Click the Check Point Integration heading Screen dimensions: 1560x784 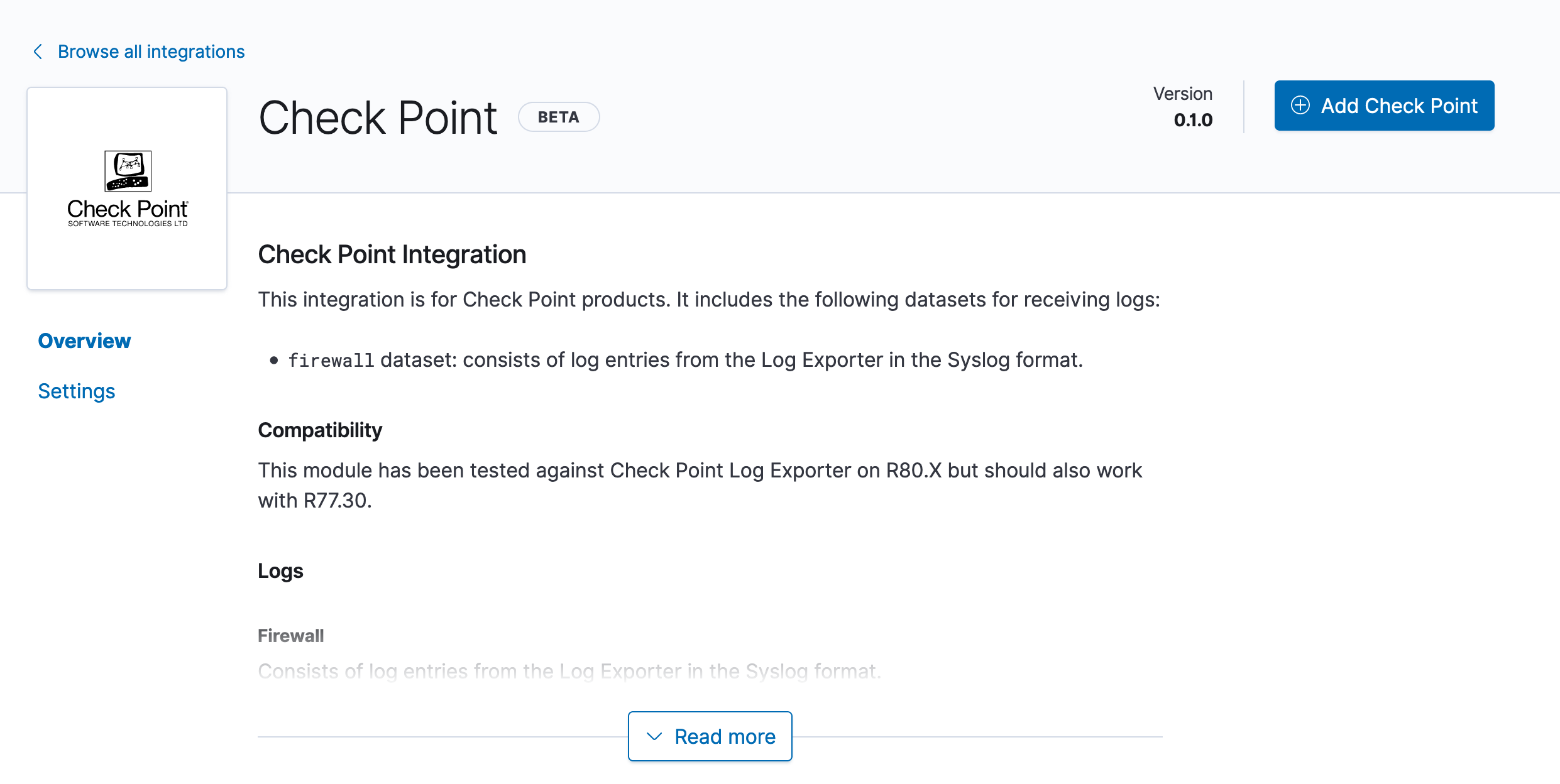pyautogui.click(x=392, y=254)
